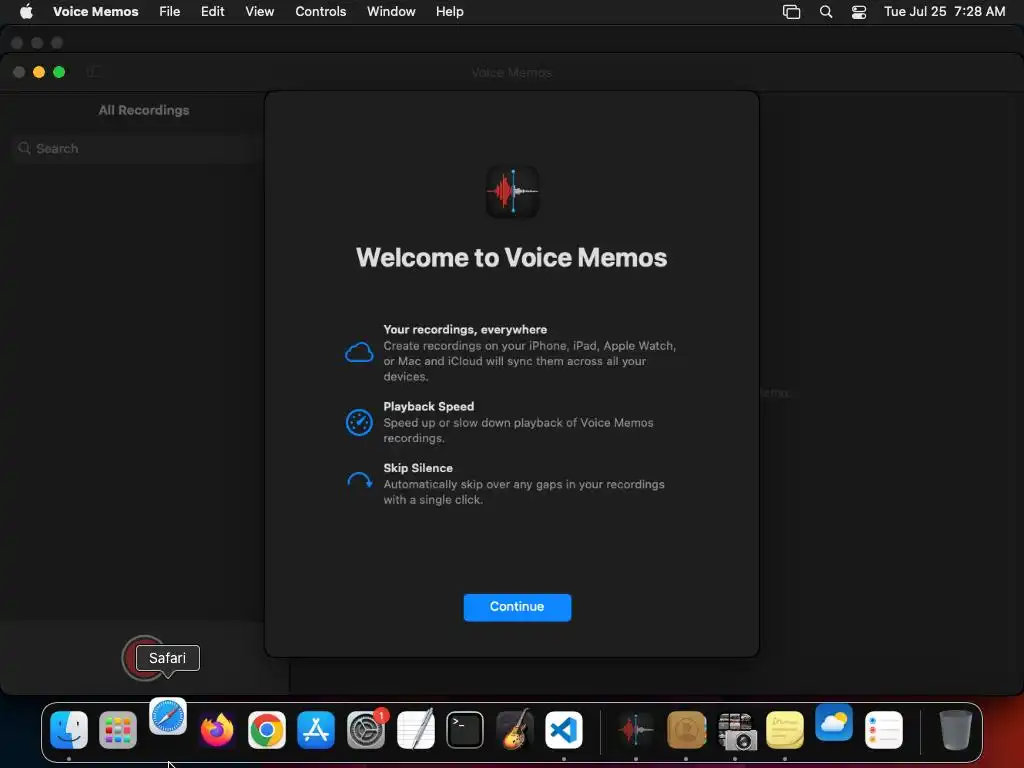The image size is (1024, 768).
Task: Open Contacts from the Dock
Action: tap(686, 729)
